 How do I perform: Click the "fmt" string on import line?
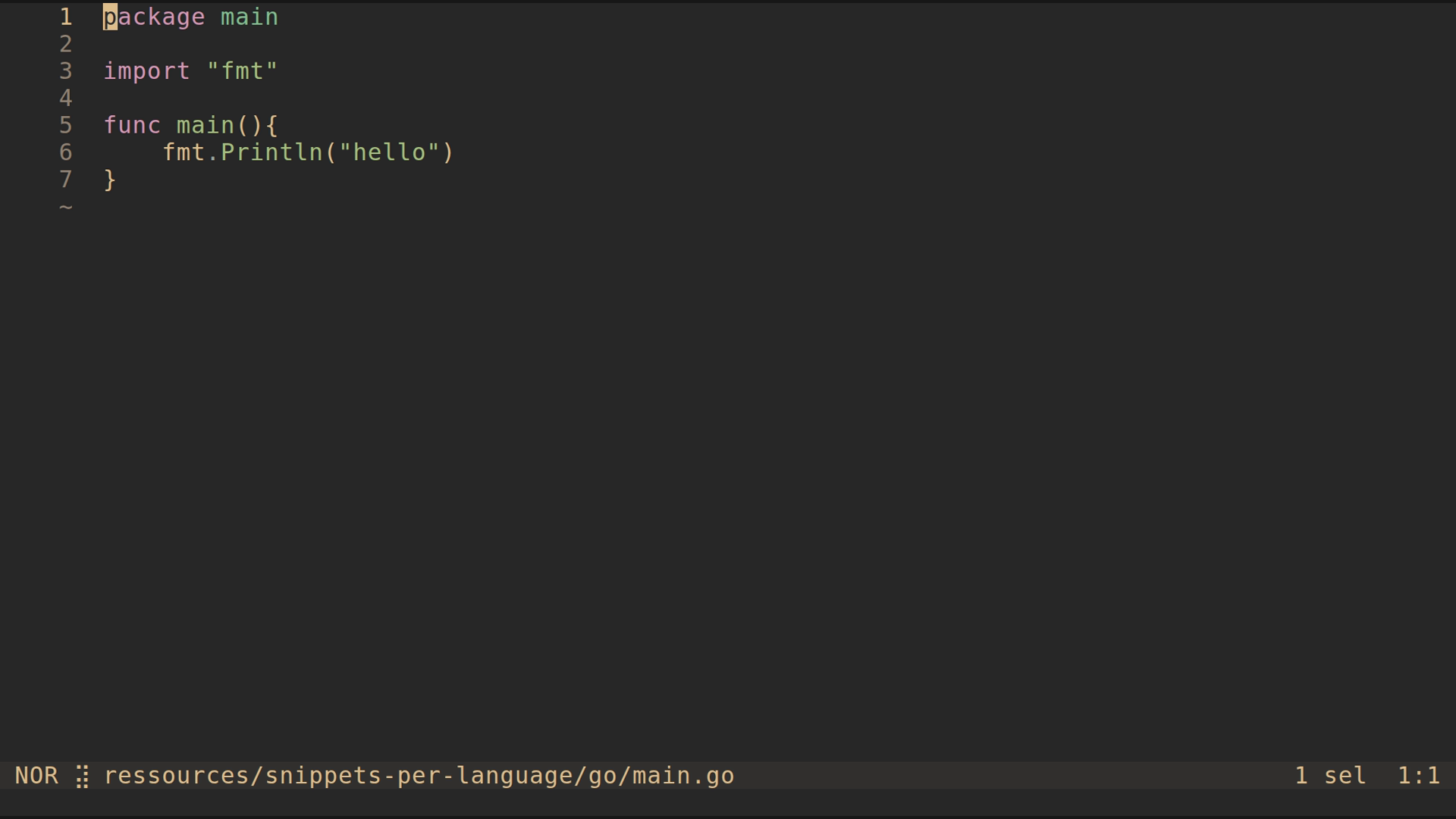[242, 71]
